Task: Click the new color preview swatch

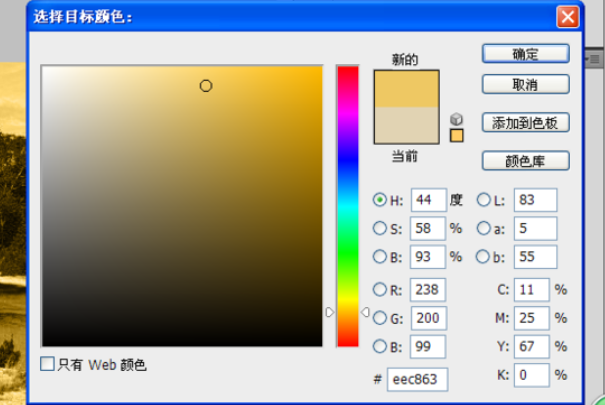Action: 406,89
